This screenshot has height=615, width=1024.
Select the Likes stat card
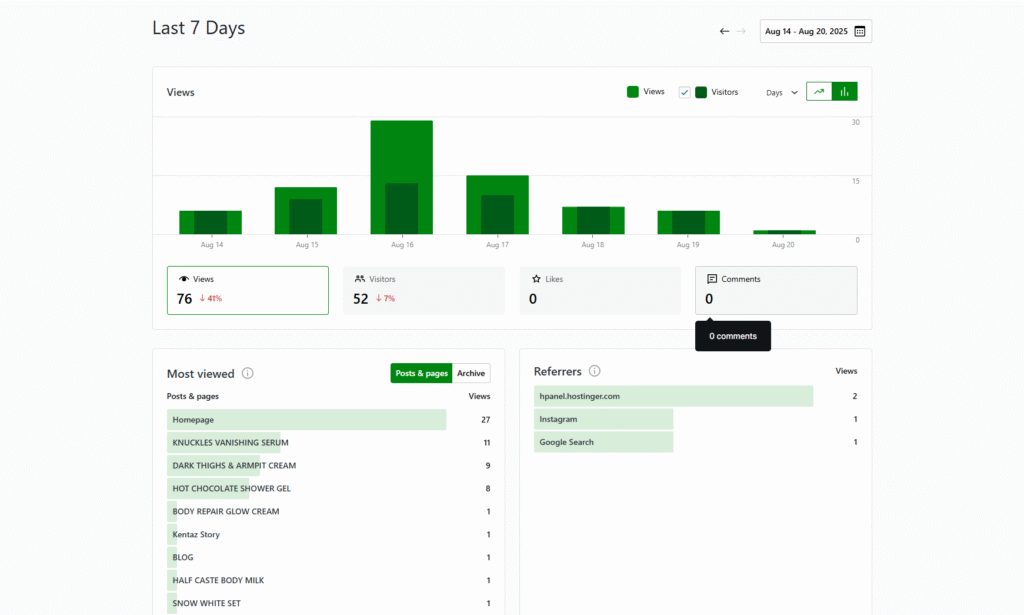pyautogui.click(x=599, y=290)
